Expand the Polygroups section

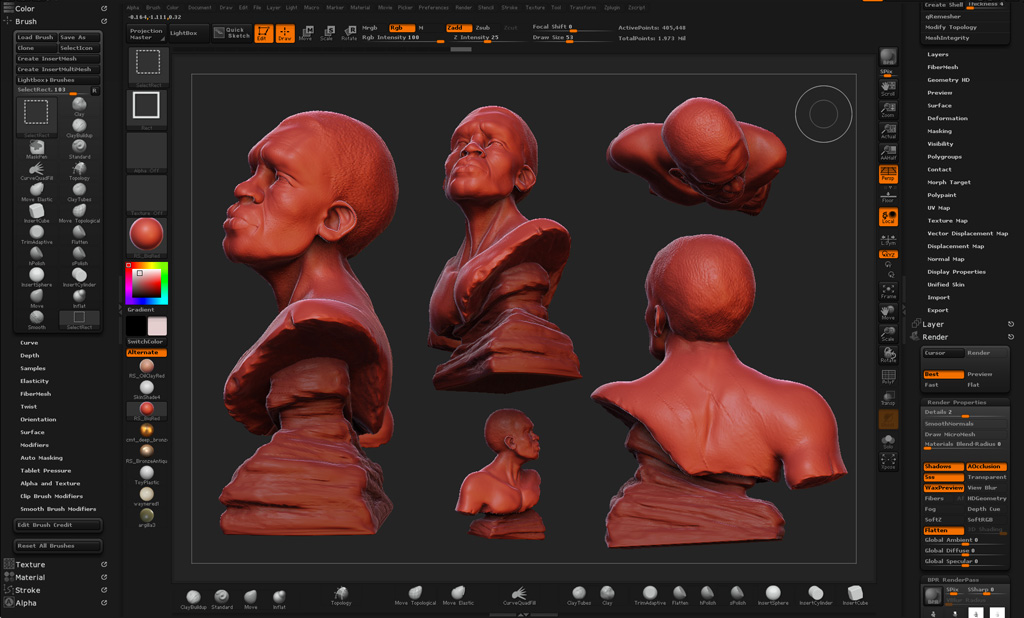944,157
